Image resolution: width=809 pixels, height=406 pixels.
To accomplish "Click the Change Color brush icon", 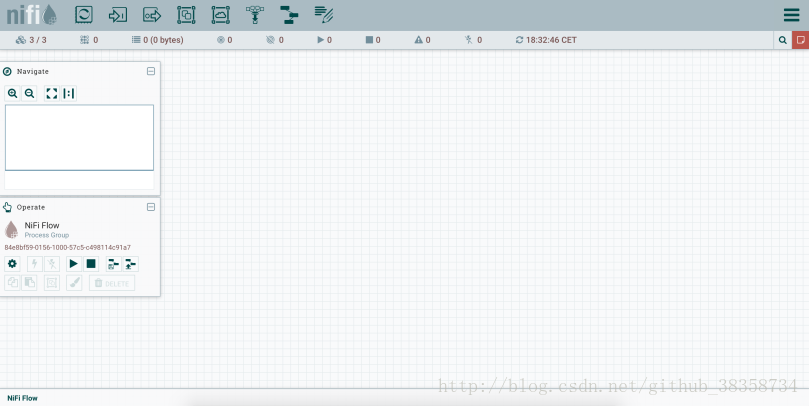I will click(74, 283).
